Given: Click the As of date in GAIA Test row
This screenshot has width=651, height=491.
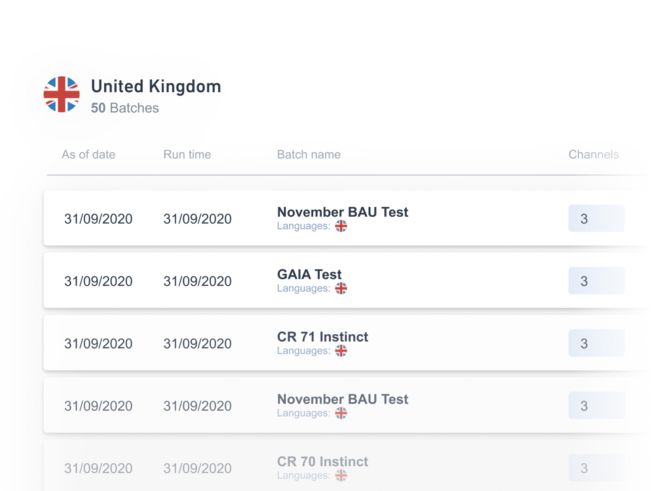Looking at the screenshot, I should [98, 281].
